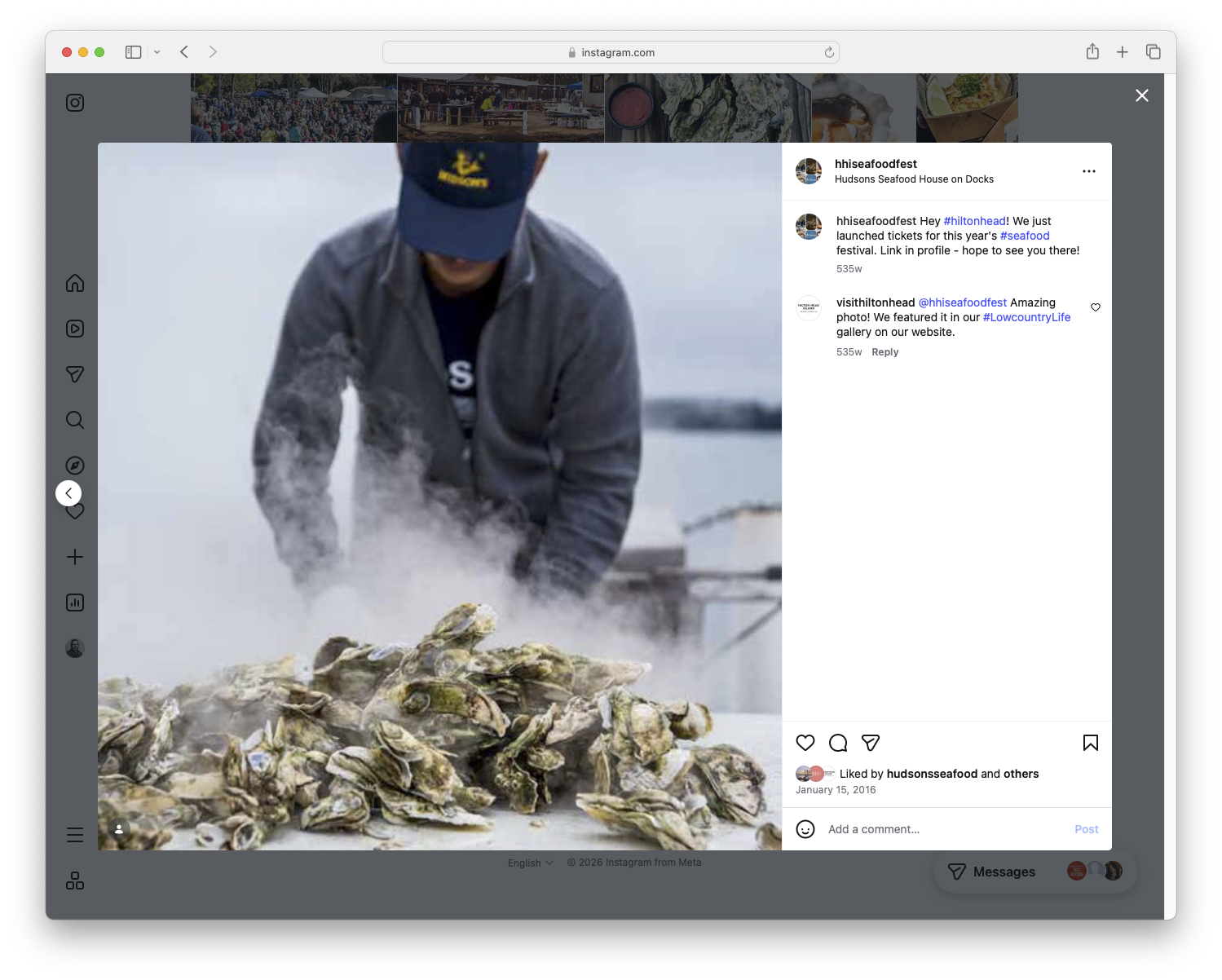Open visithiltonhead username in comment
The image size is (1222, 980).
tap(876, 302)
